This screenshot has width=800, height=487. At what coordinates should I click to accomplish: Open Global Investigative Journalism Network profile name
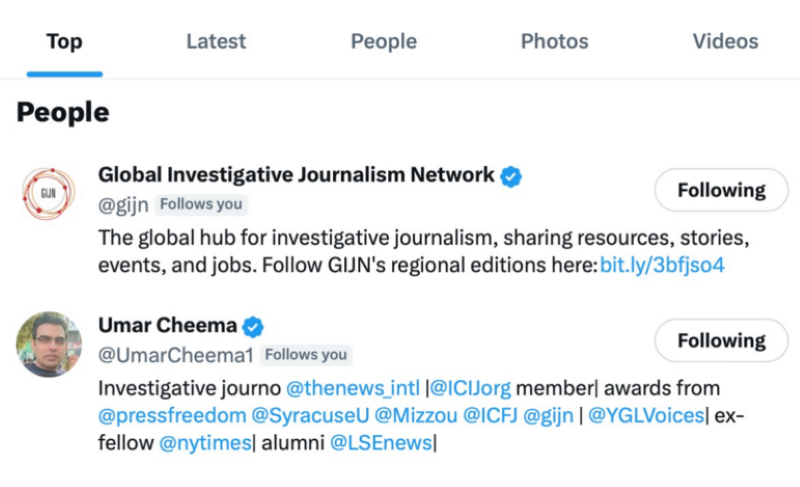(296, 176)
